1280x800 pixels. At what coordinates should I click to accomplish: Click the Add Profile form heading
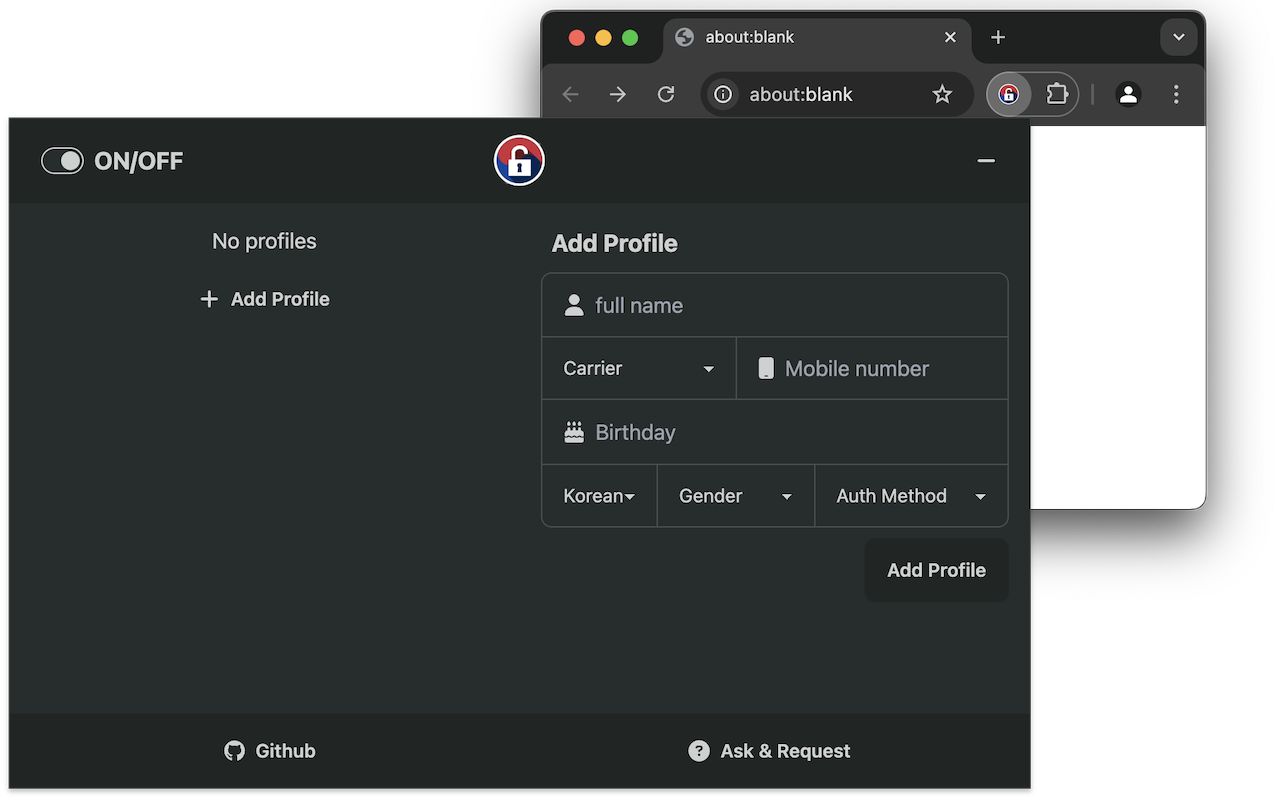tap(614, 243)
